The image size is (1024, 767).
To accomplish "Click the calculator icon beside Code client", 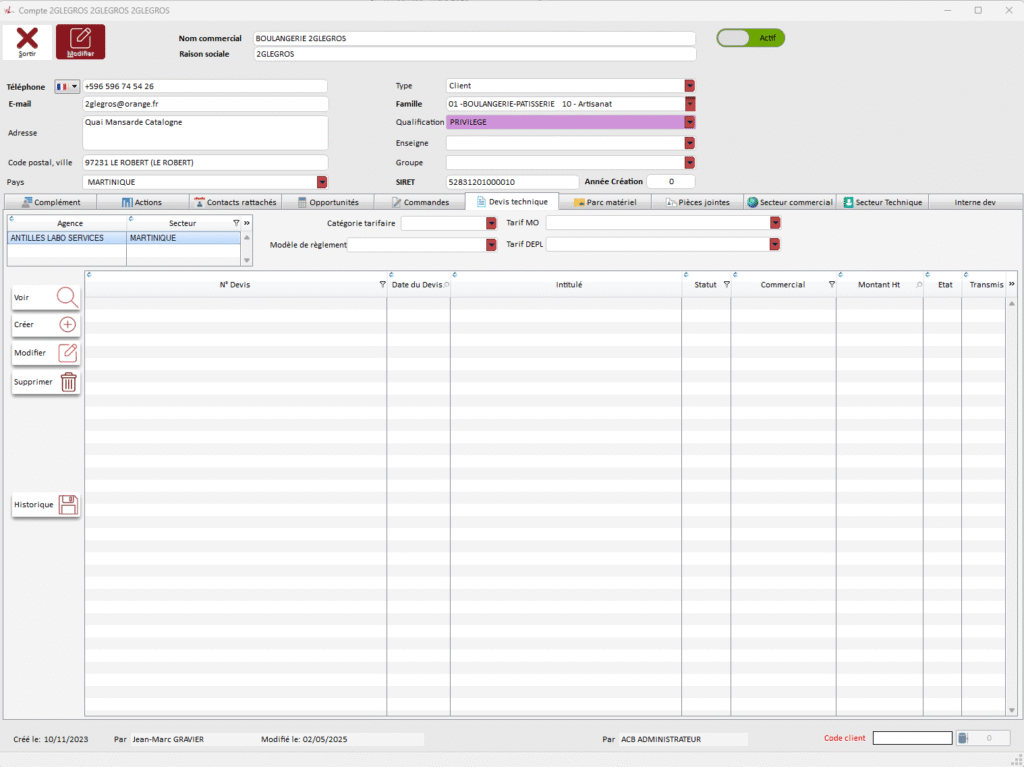I will 962,739.
